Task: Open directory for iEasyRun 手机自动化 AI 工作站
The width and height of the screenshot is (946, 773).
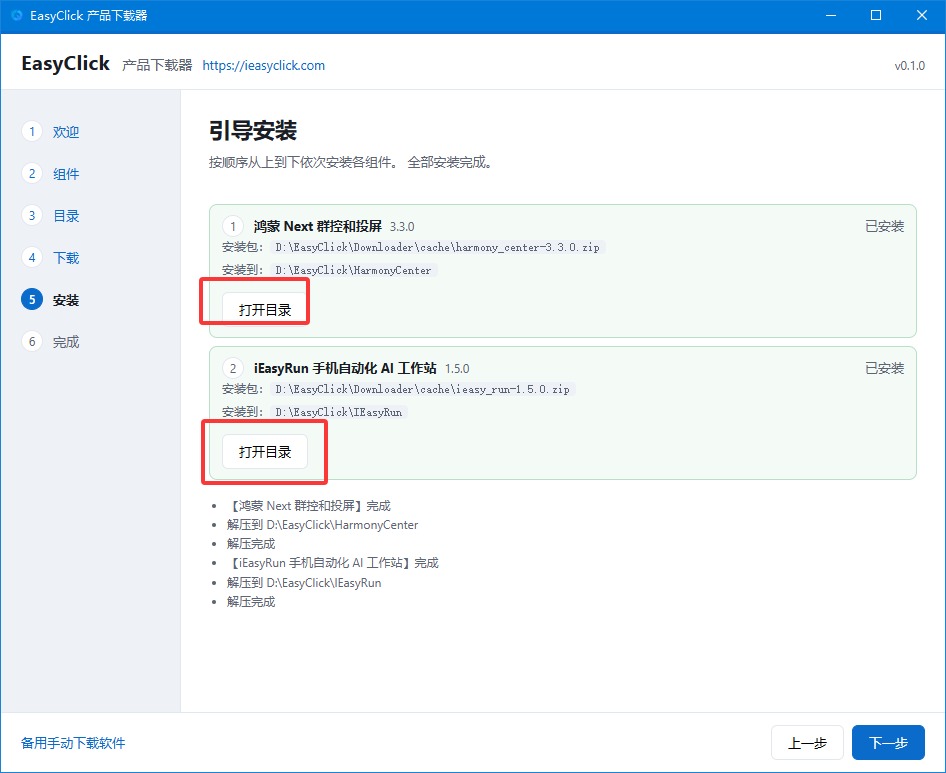Action: tap(265, 451)
